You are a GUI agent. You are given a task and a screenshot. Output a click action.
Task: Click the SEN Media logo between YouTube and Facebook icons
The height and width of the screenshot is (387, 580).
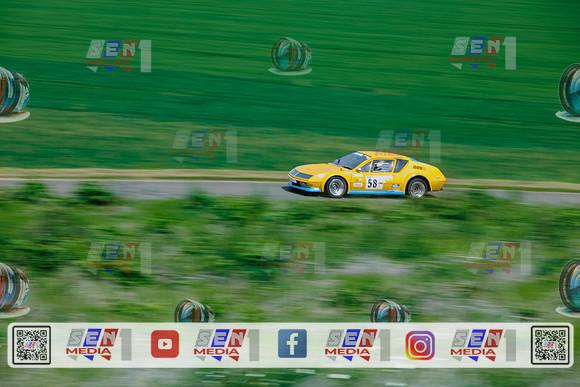click(x=226, y=345)
